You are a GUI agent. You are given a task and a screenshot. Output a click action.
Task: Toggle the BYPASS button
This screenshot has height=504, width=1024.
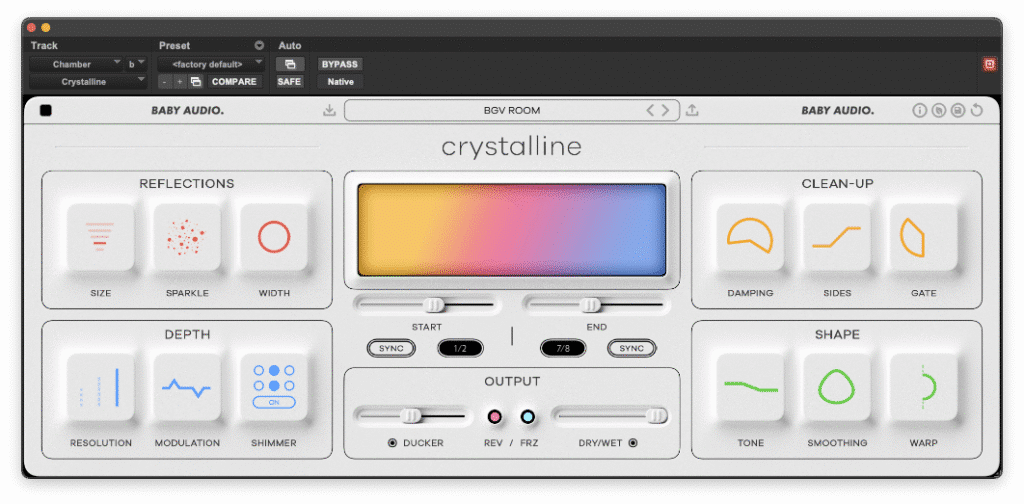340,64
